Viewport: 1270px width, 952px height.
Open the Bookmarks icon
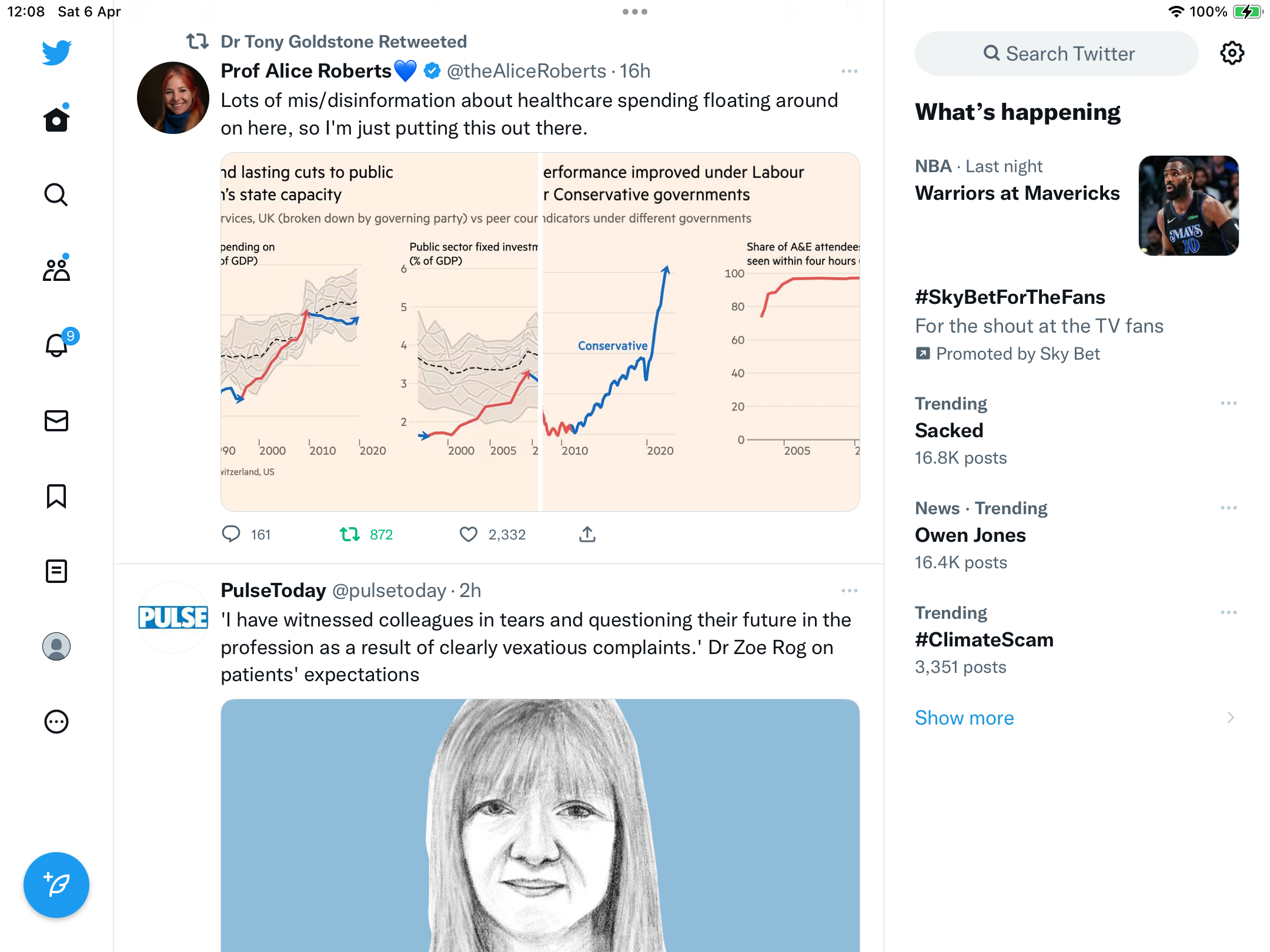point(56,496)
